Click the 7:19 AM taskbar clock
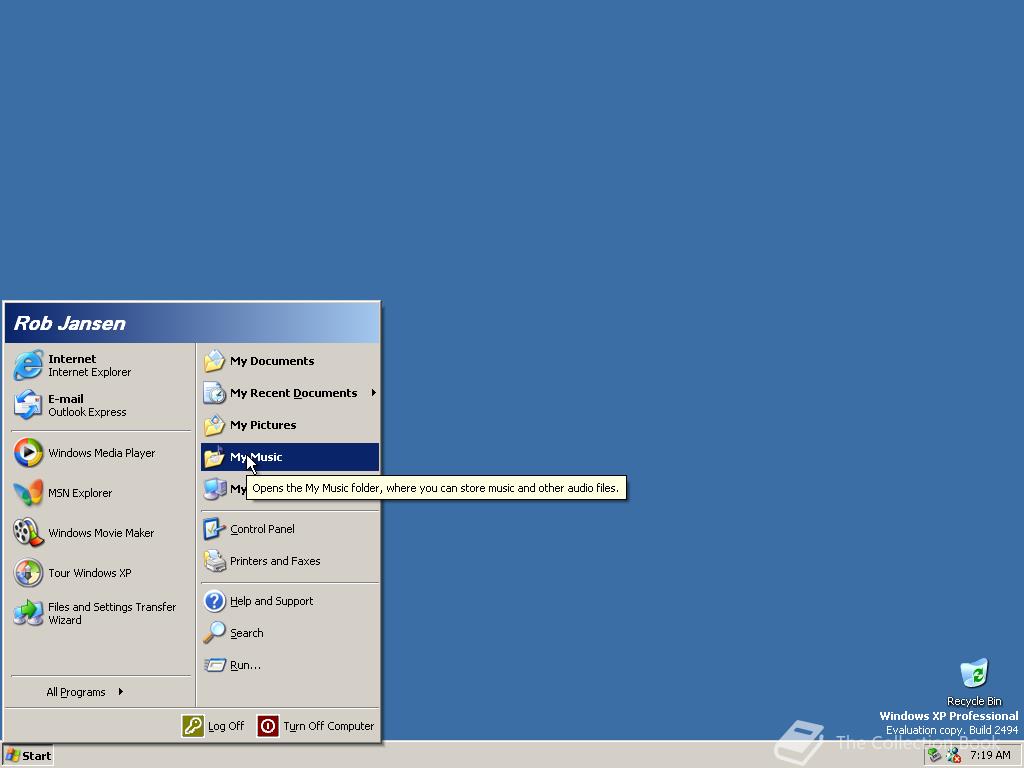 (x=990, y=756)
